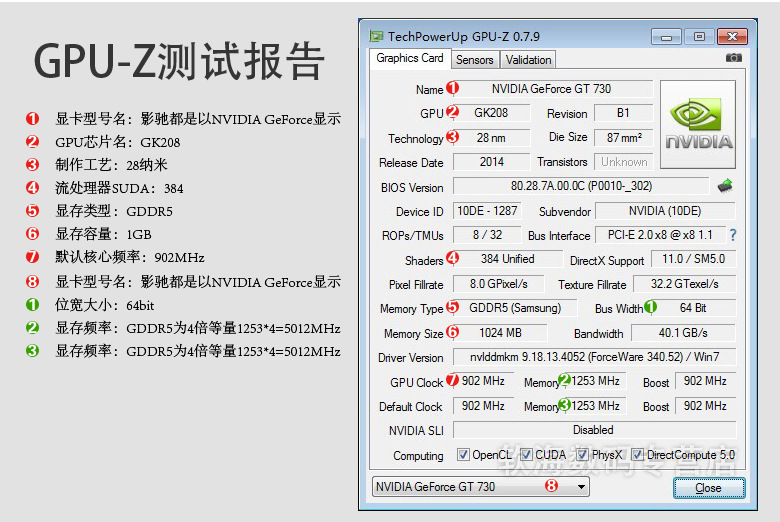Click the DirectX Support field 11.0 / SM5.0
The width and height of the screenshot is (780, 522).
(693, 259)
